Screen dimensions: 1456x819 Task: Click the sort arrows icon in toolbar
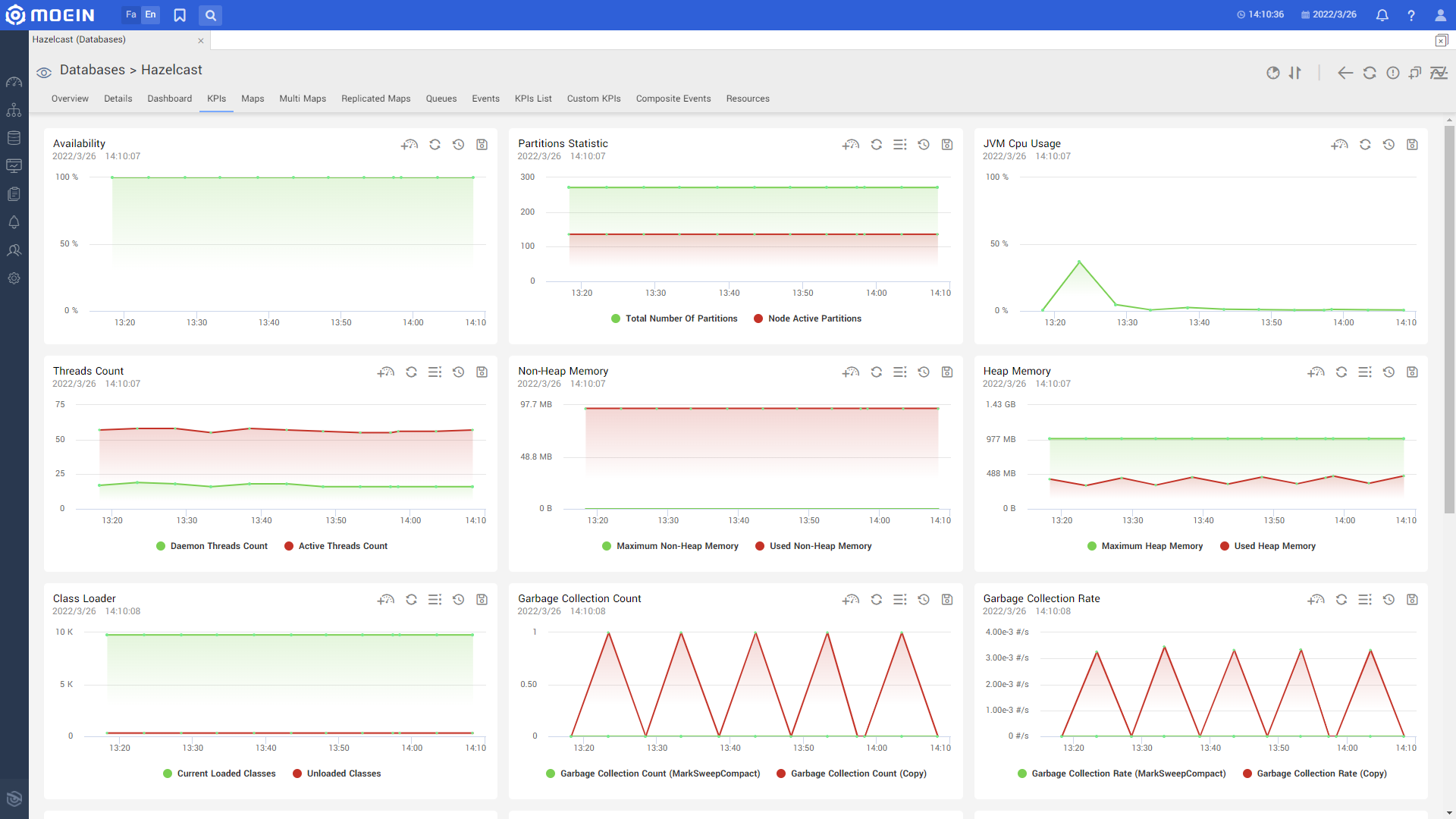coord(1295,73)
